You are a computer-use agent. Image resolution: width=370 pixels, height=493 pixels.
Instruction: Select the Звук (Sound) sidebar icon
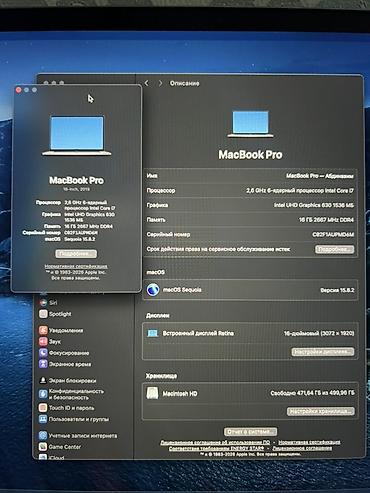[43, 342]
